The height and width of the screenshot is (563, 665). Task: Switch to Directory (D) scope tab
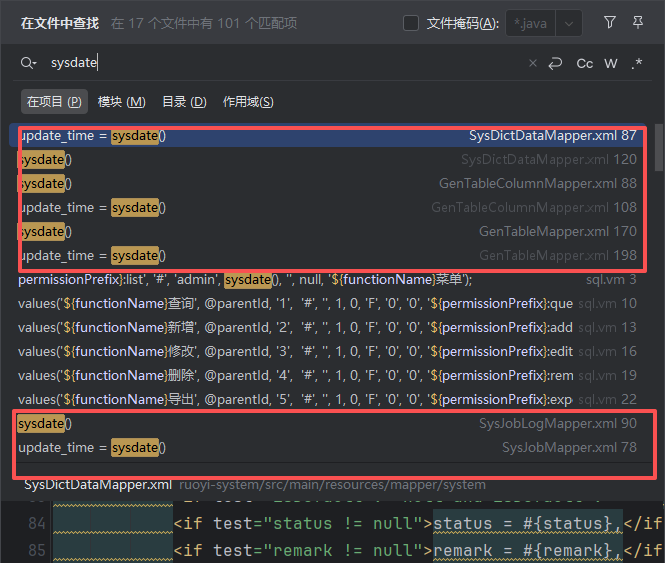point(184,102)
